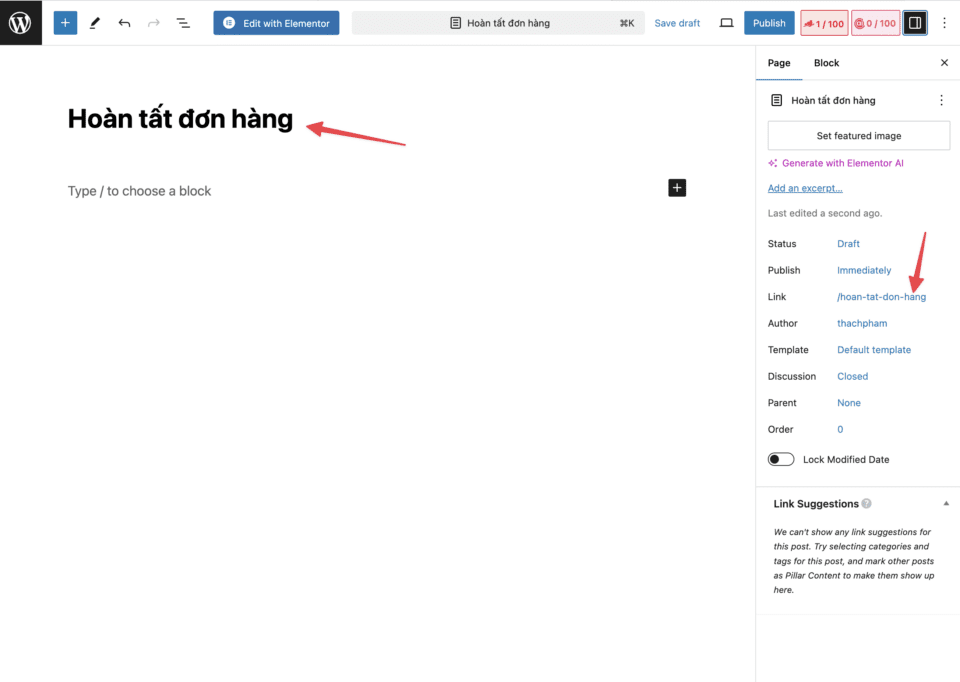The height and width of the screenshot is (682, 960).
Task: Choose a different template from Default template
Action: [x=873, y=350]
